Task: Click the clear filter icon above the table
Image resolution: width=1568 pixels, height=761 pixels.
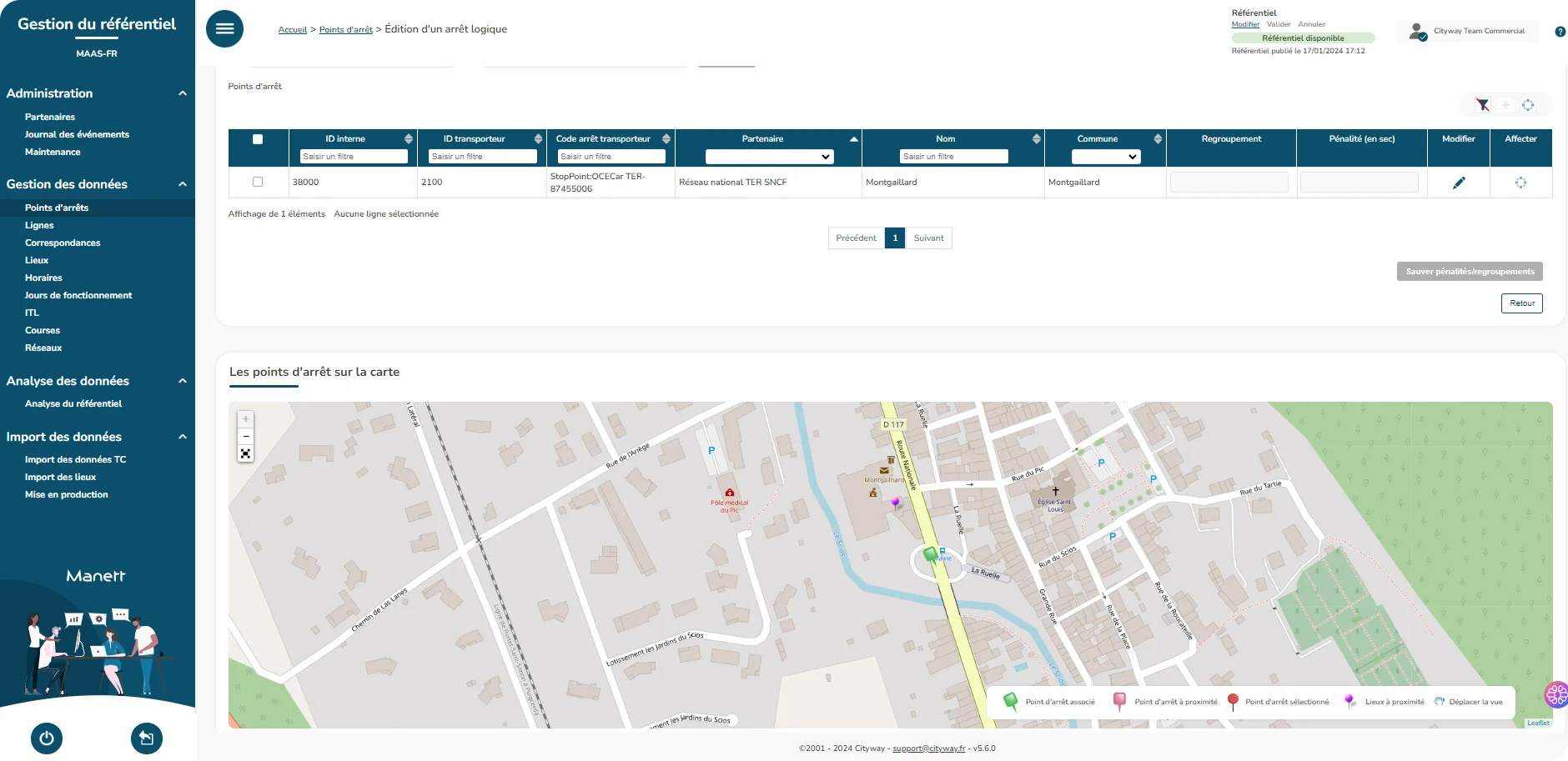Action: (1483, 105)
